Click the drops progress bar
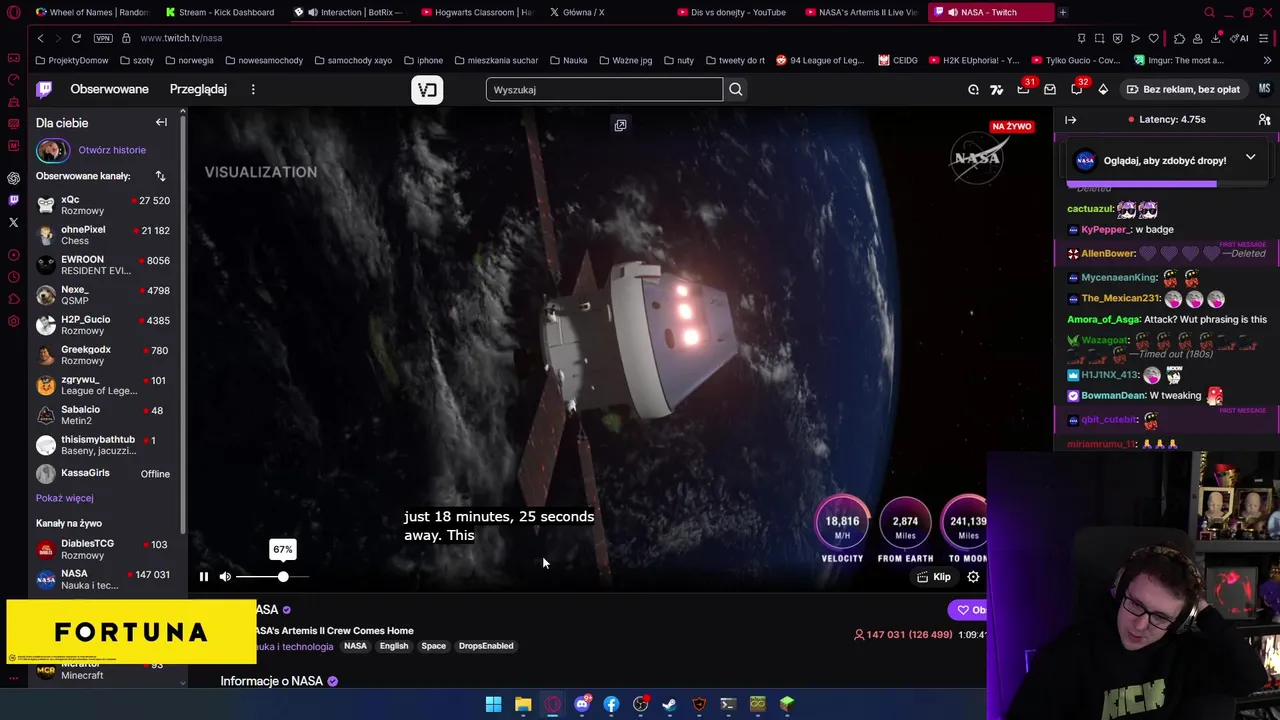This screenshot has width=1280, height=720. point(1166,185)
